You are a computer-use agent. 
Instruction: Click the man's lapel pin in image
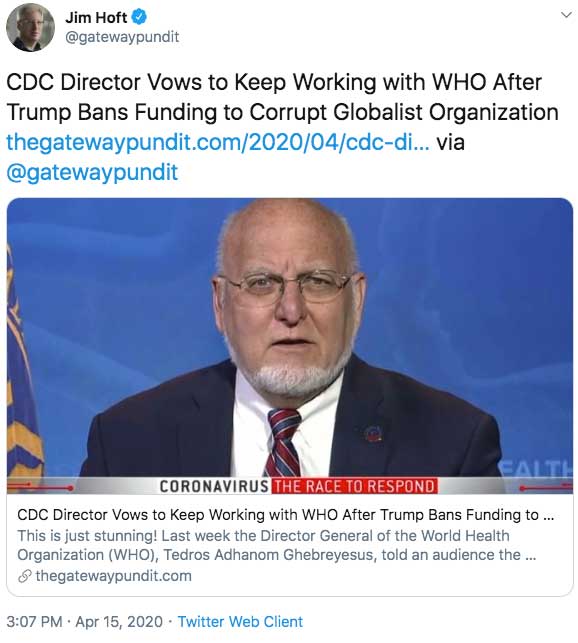point(373,433)
